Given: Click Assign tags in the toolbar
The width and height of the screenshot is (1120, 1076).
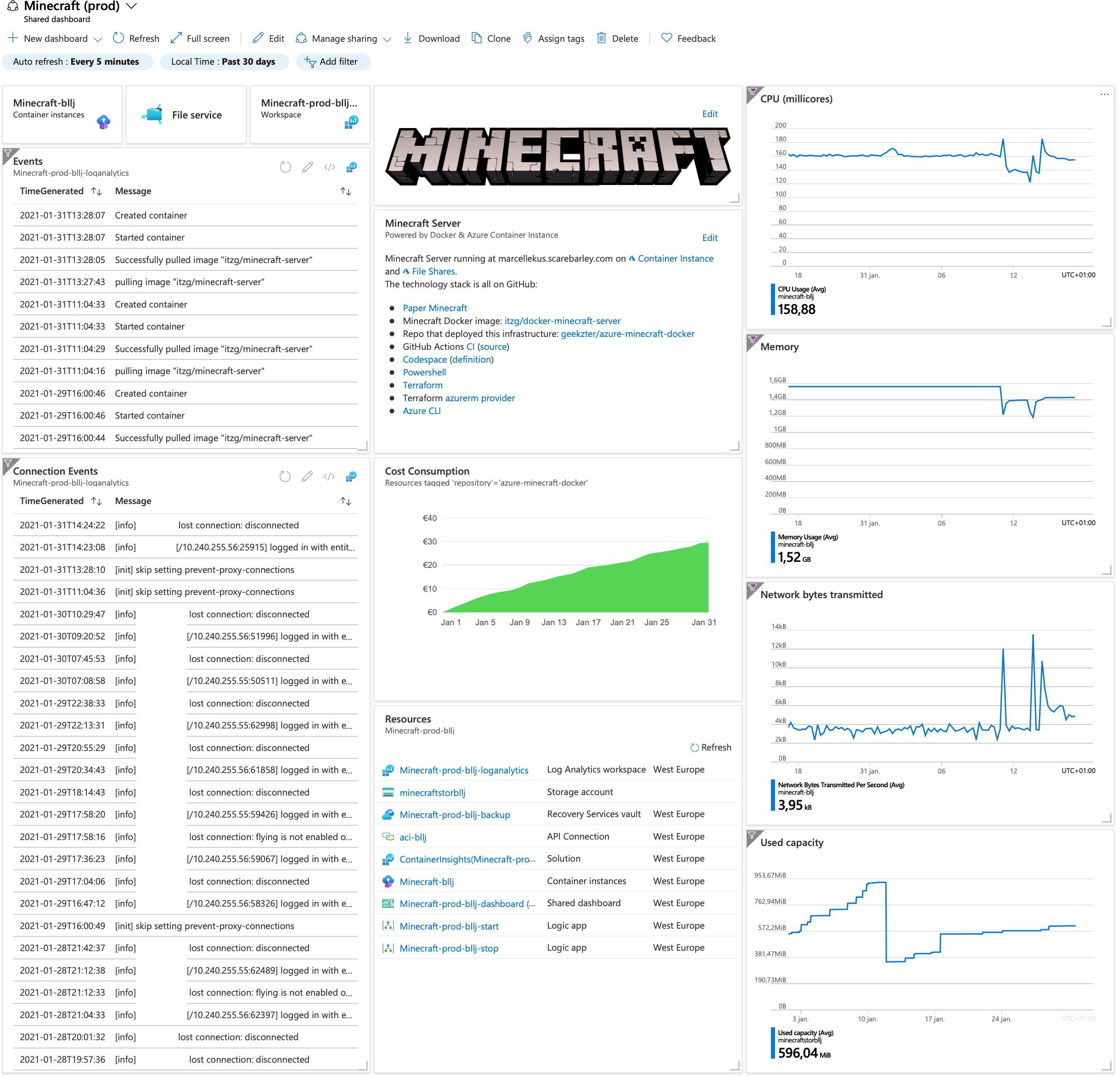Looking at the screenshot, I should [x=553, y=38].
